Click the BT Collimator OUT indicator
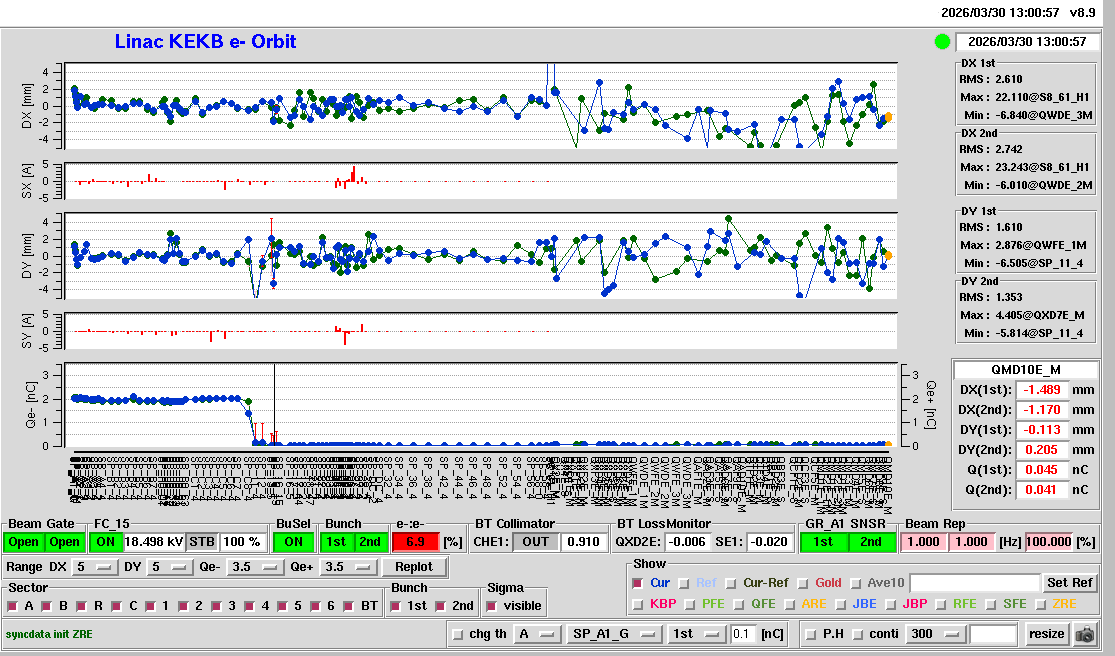 [536, 542]
